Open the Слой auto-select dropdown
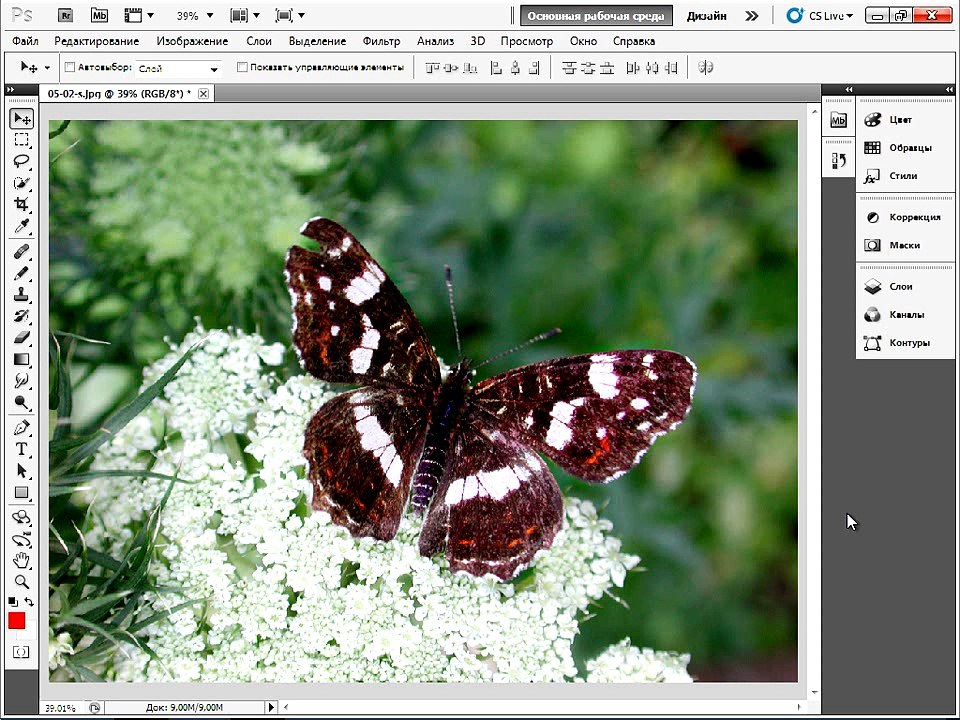 click(x=178, y=69)
